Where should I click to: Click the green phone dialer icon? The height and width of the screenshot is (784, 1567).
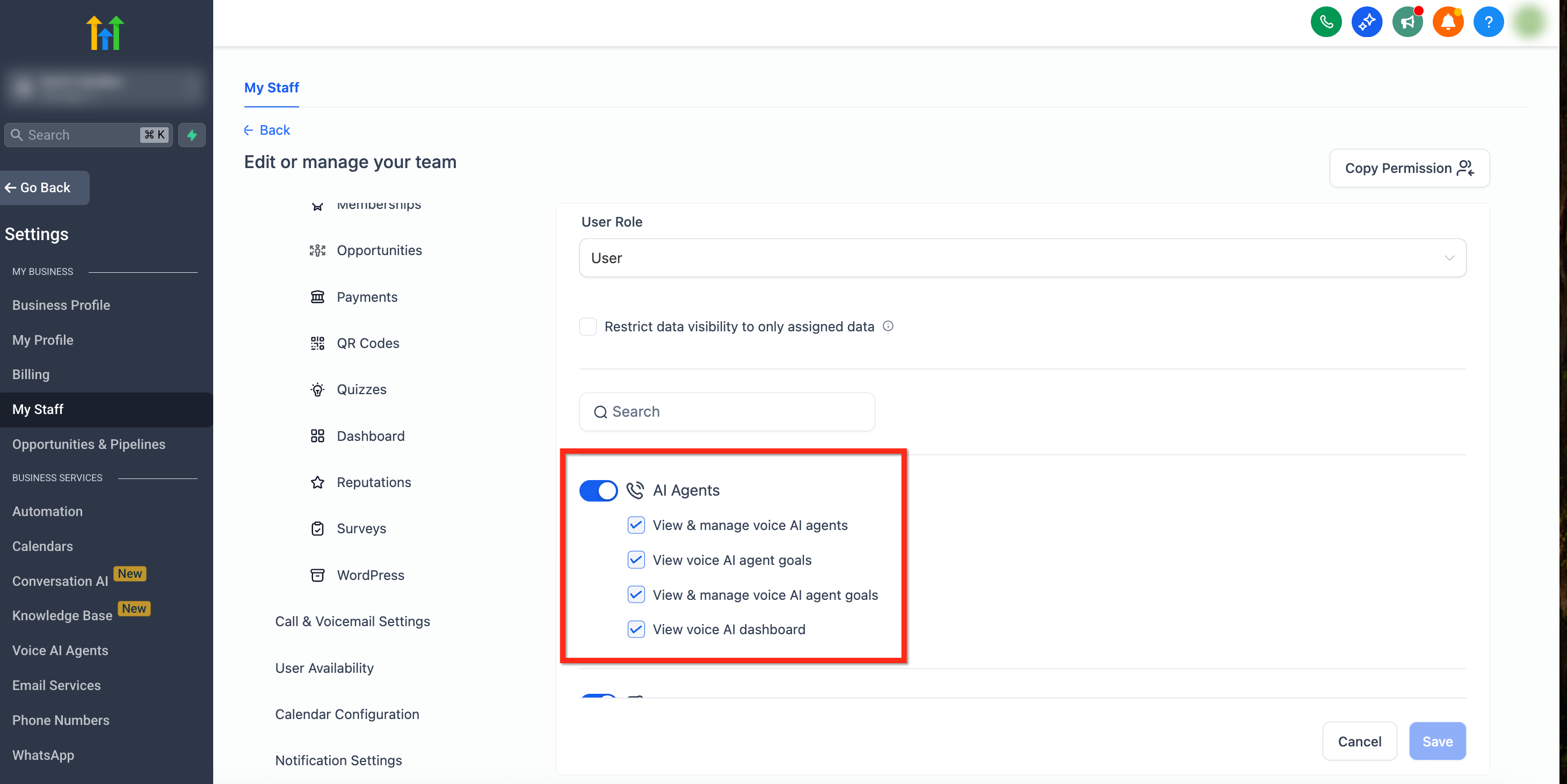point(1325,23)
